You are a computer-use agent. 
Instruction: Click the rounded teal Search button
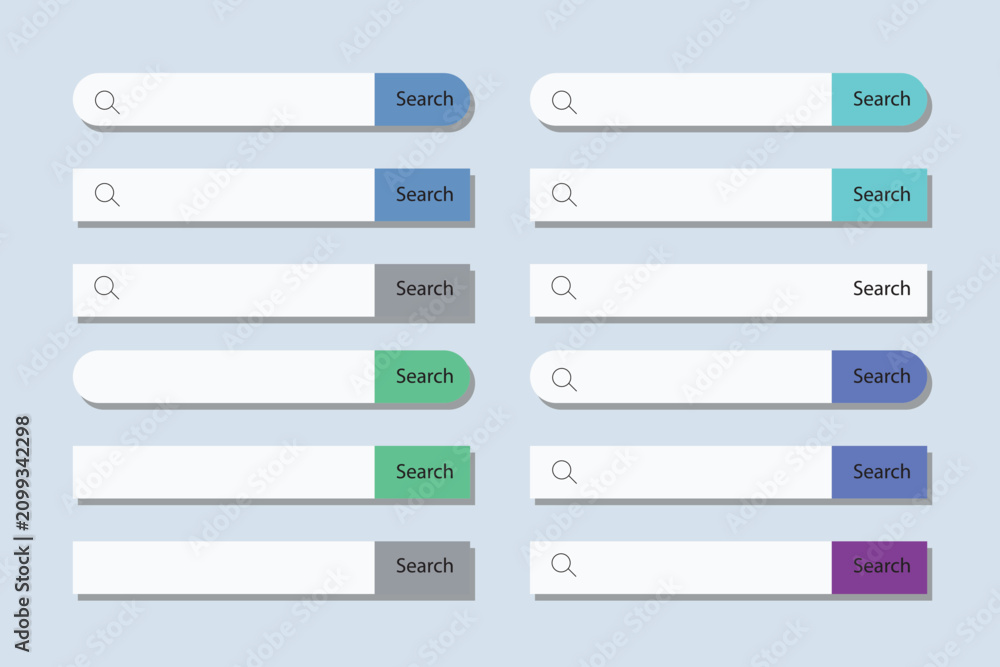click(879, 99)
